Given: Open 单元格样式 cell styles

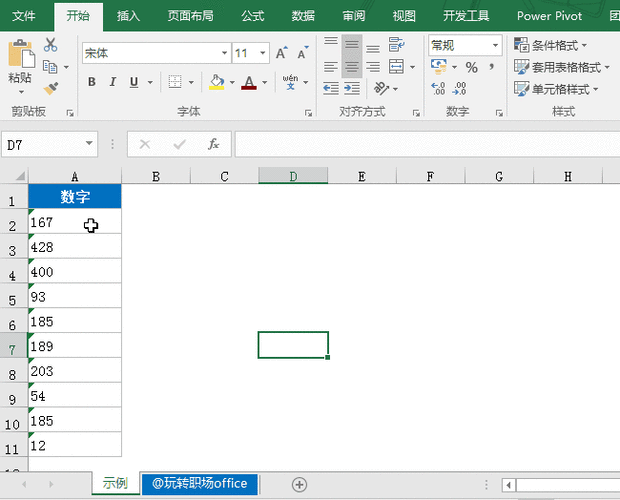Looking at the screenshot, I should [556, 89].
